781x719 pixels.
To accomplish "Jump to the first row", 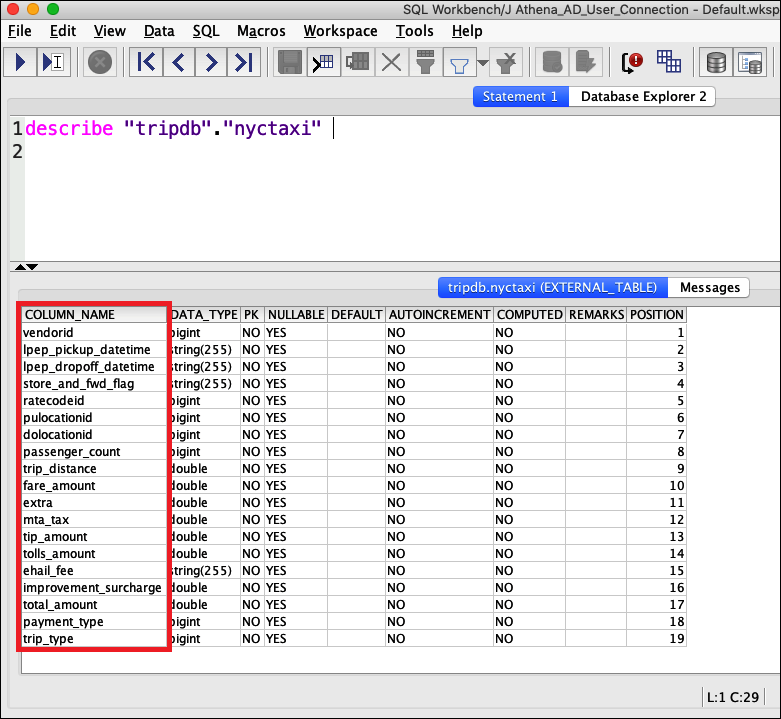I will [x=146, y=63].
